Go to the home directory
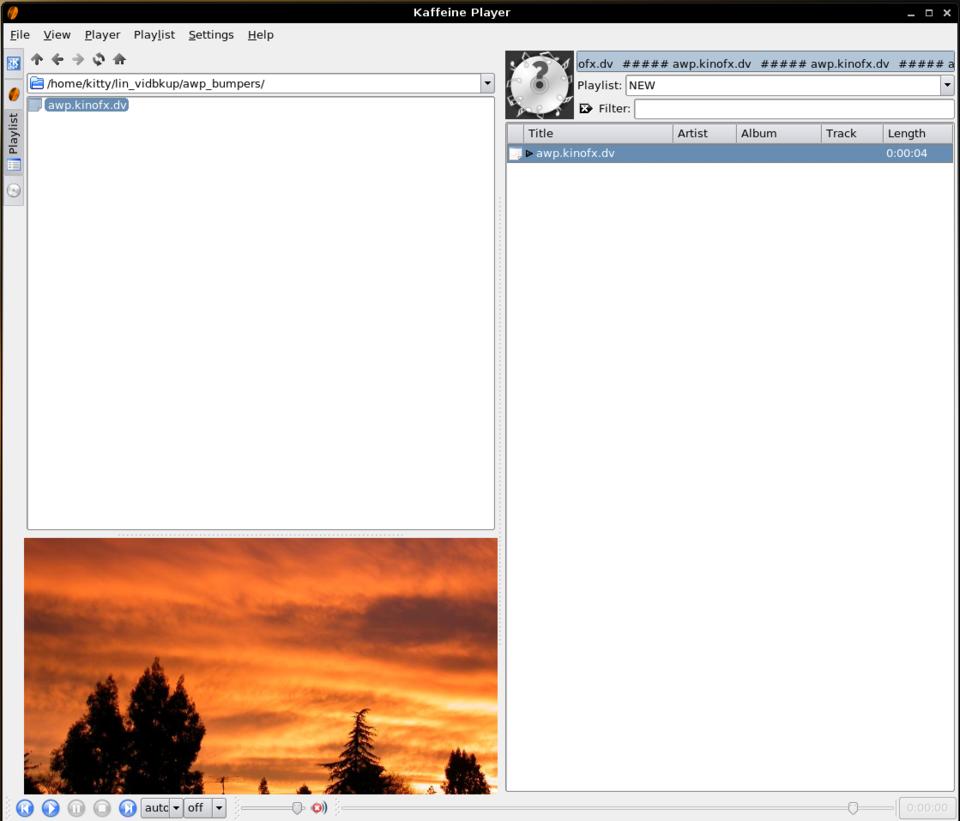 (119, 60)
